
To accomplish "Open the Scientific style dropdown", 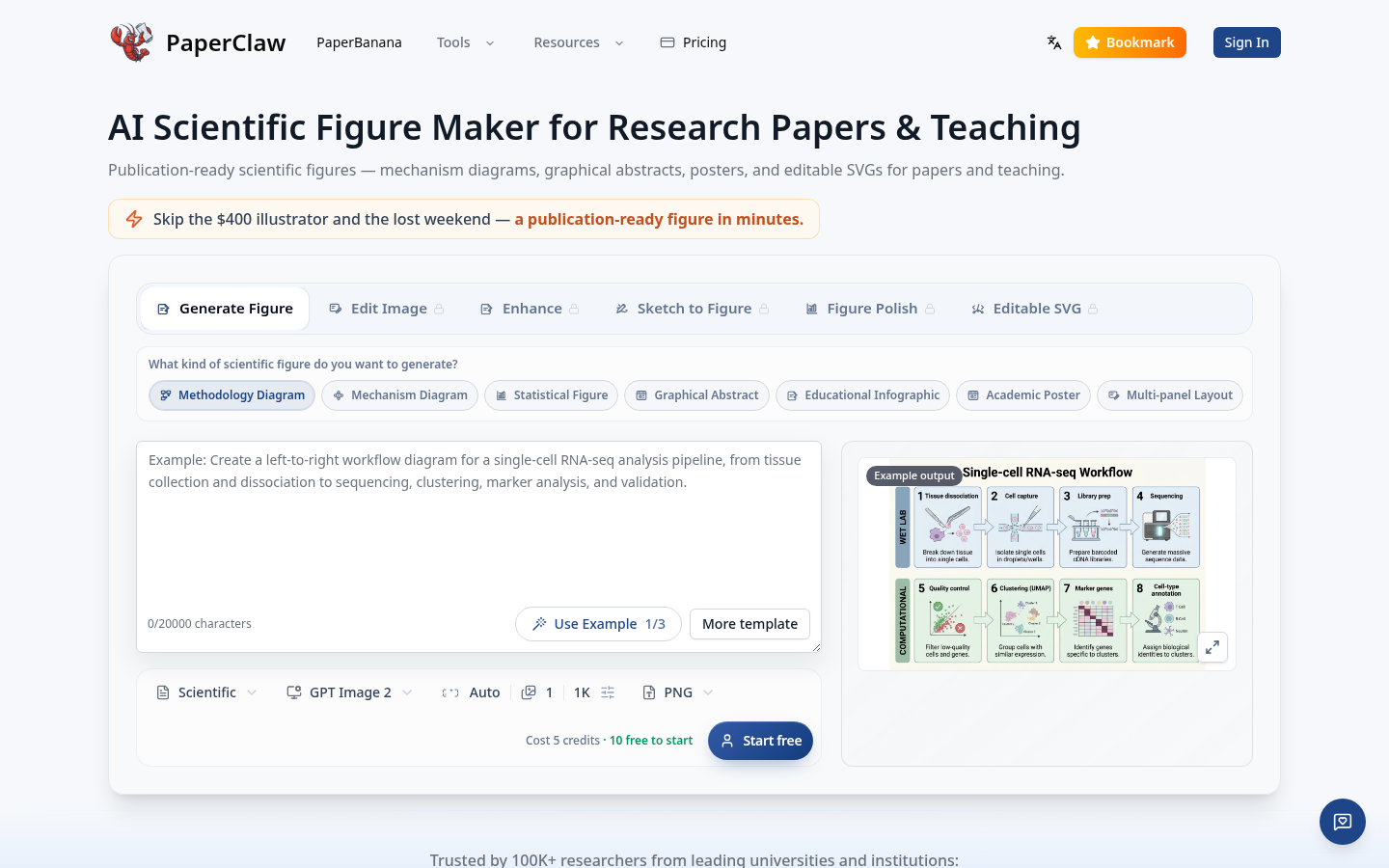I will coord(206,692).
